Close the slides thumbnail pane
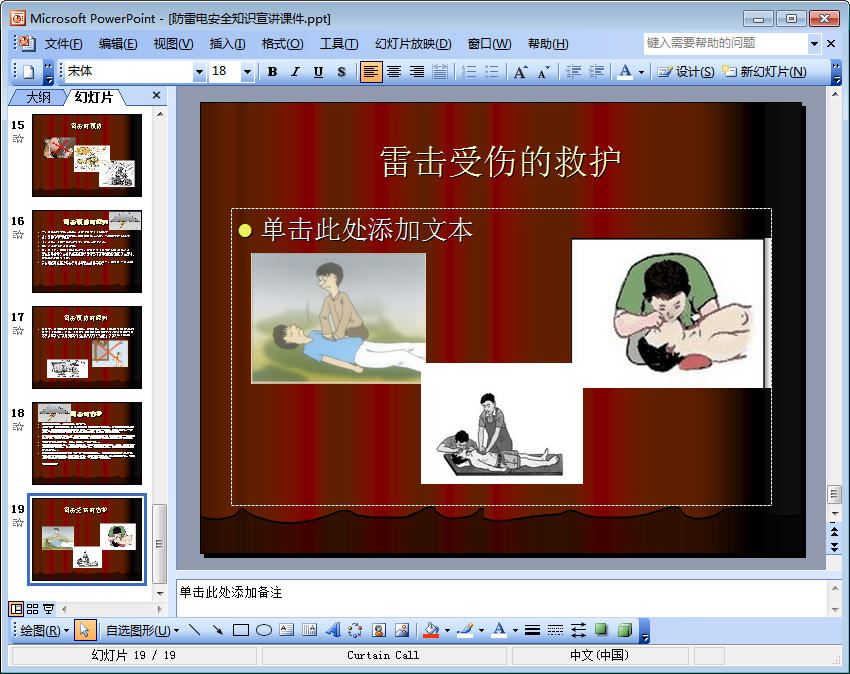 click(156, 95)
